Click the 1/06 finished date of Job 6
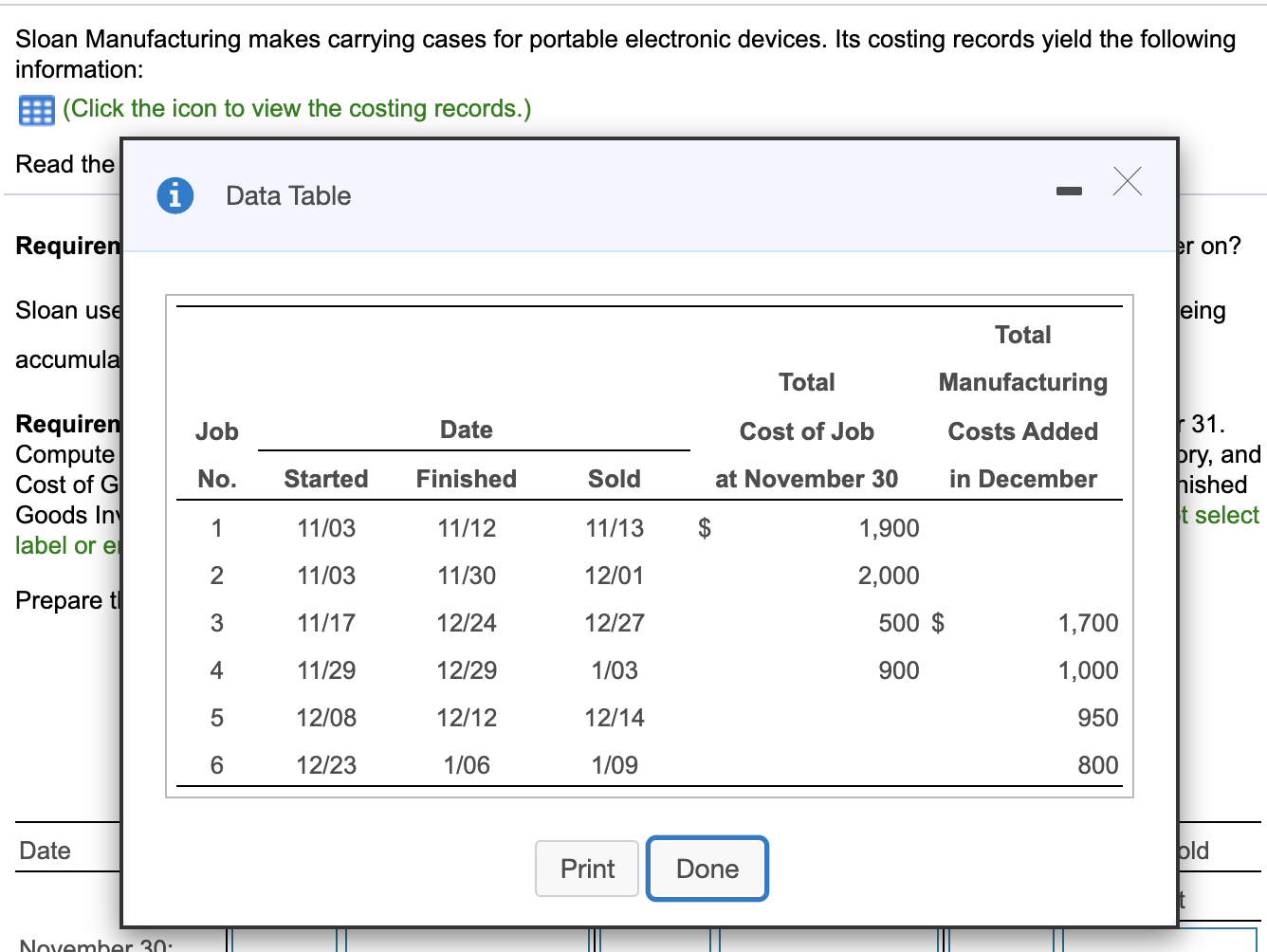The height and width of the screenshot is (952, 1267). tap(467, 765)
